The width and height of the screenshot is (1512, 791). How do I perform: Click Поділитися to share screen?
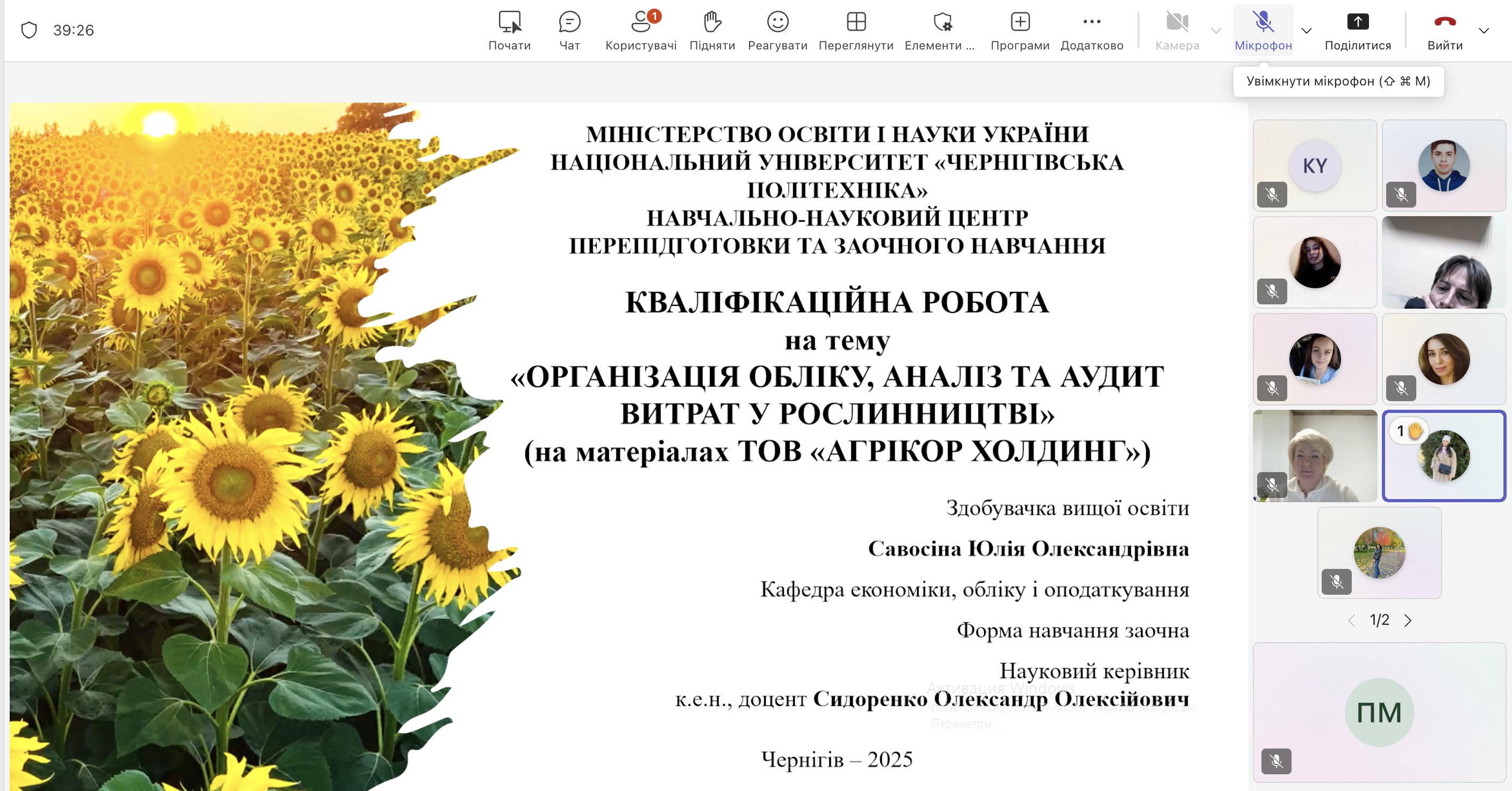1357,31
